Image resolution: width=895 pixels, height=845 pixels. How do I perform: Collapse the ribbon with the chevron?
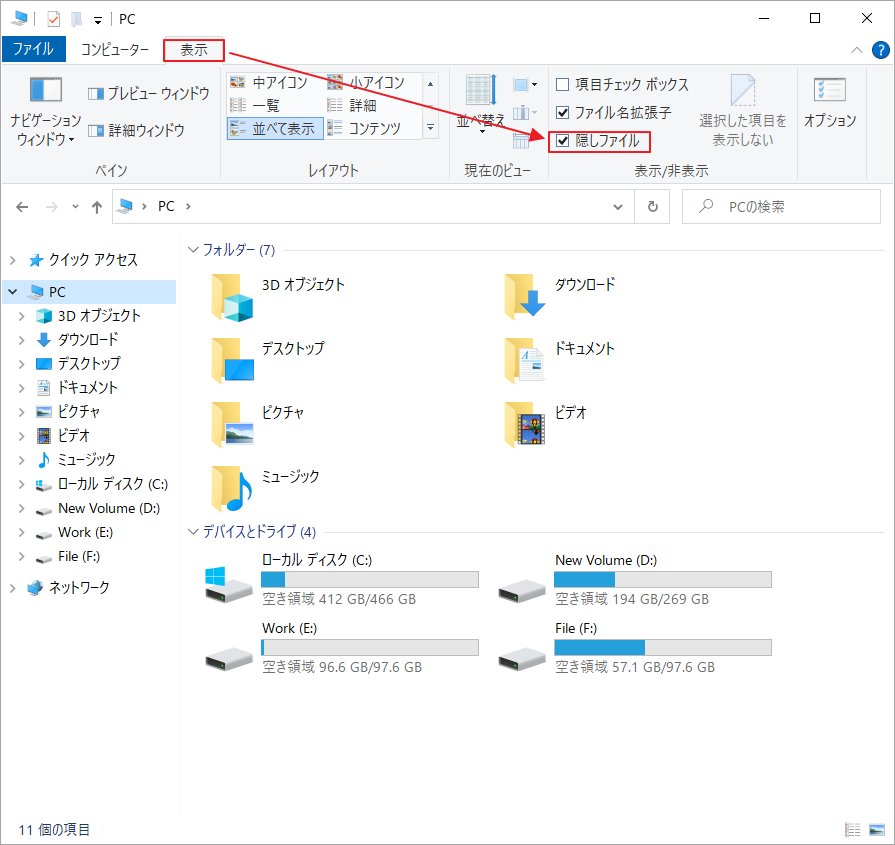coord(856,50)
